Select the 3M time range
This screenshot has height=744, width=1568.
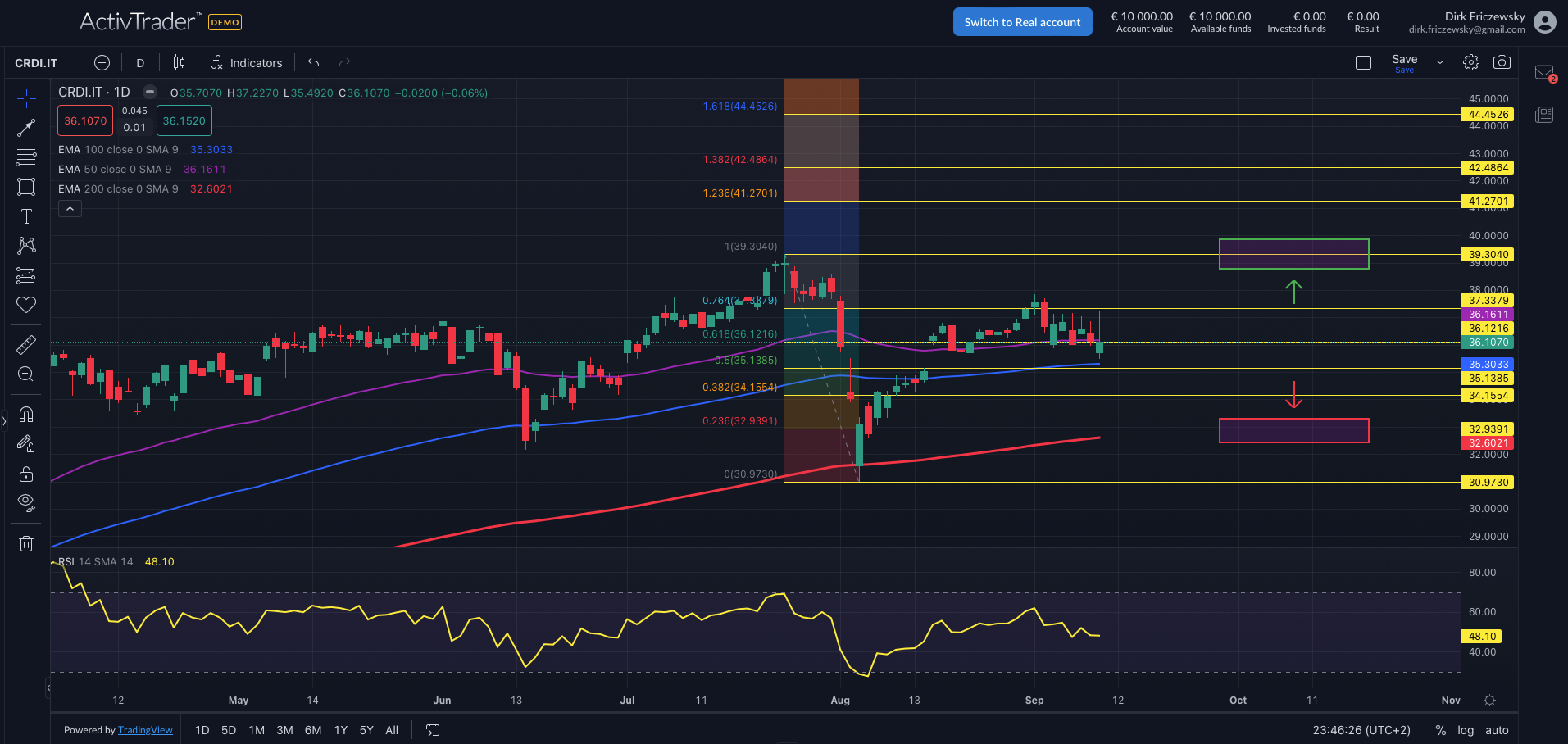[x=284, y=730]
